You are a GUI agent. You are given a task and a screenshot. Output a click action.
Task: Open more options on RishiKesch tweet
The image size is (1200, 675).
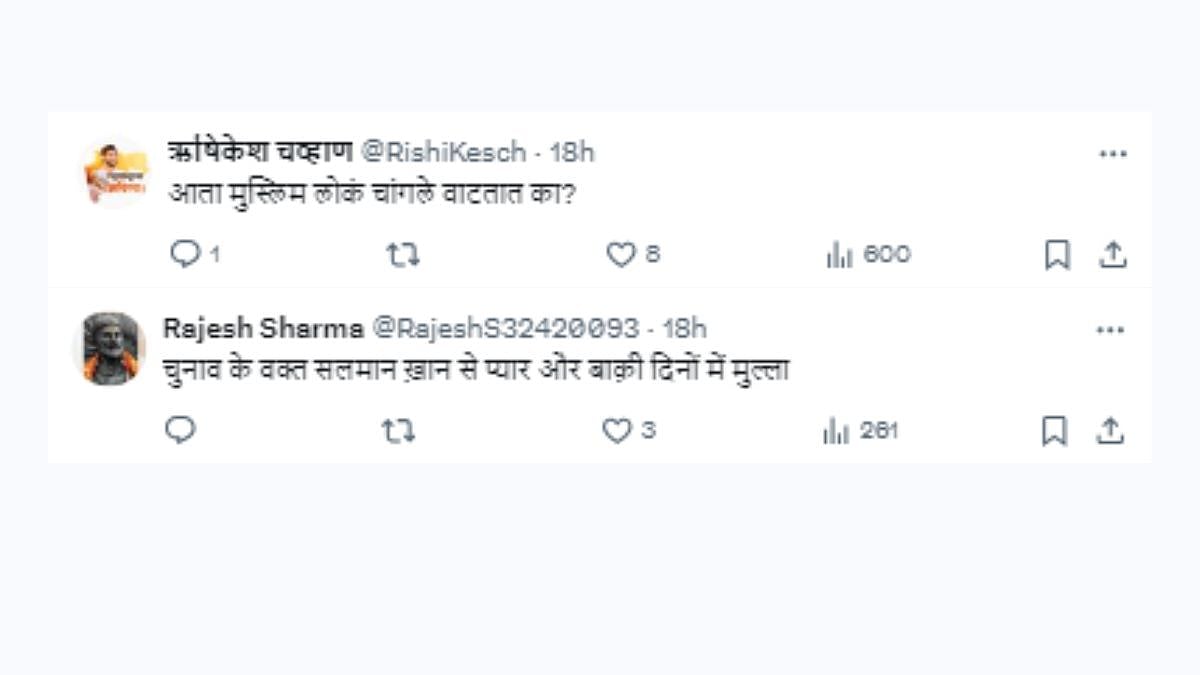click(x=1113, y=154)
